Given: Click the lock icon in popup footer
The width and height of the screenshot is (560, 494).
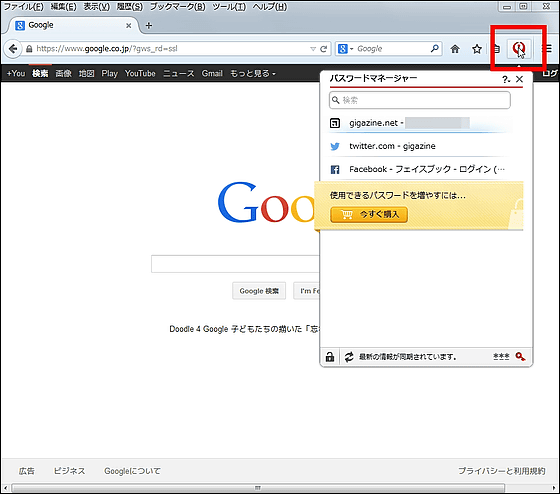Looking at the screenshot, I should click(330, 356).
